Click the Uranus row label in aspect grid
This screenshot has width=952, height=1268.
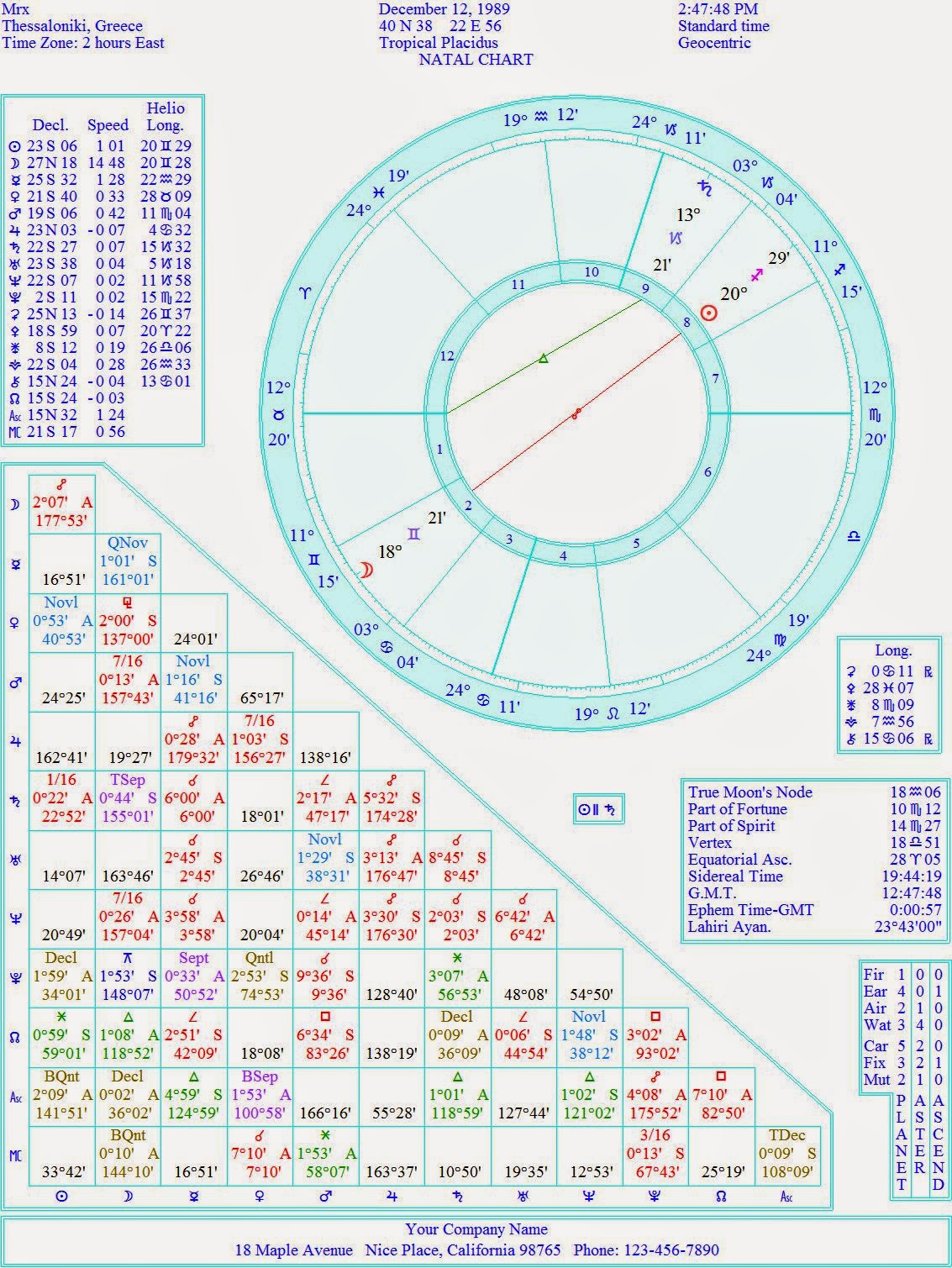tap(14, 860)
